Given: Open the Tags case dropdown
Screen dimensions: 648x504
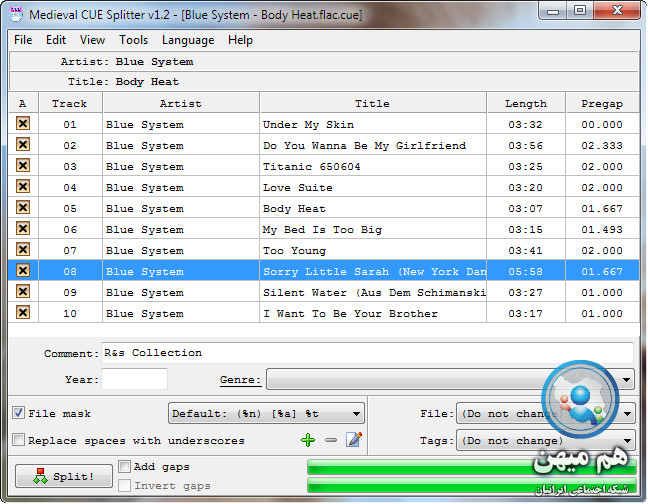Looking at the screenshot, I should tap(545, 441).
